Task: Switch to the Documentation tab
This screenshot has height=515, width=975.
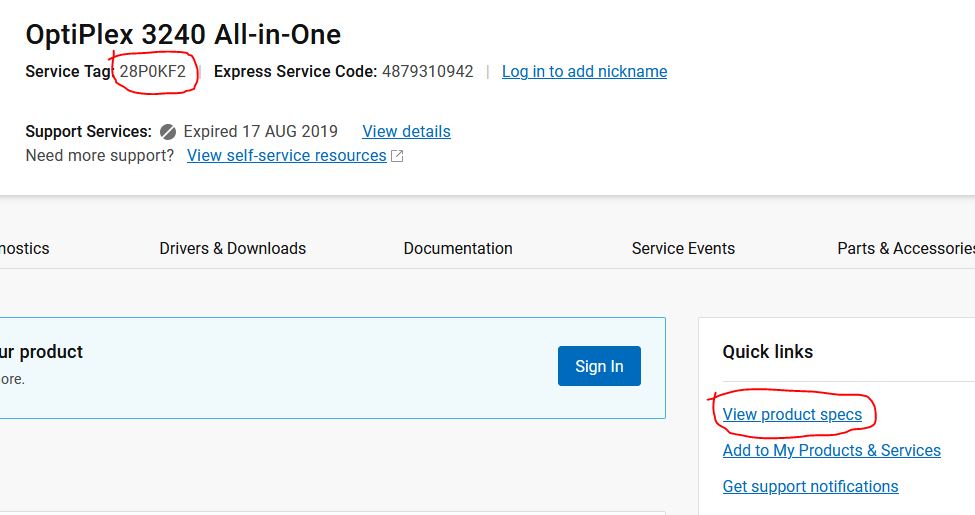Action: [458, 248]
